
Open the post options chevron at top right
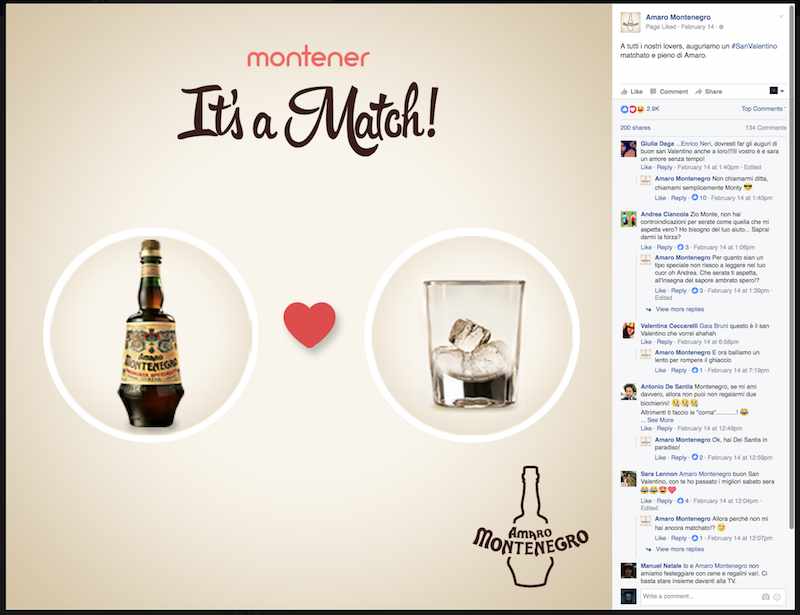[781, 17]
